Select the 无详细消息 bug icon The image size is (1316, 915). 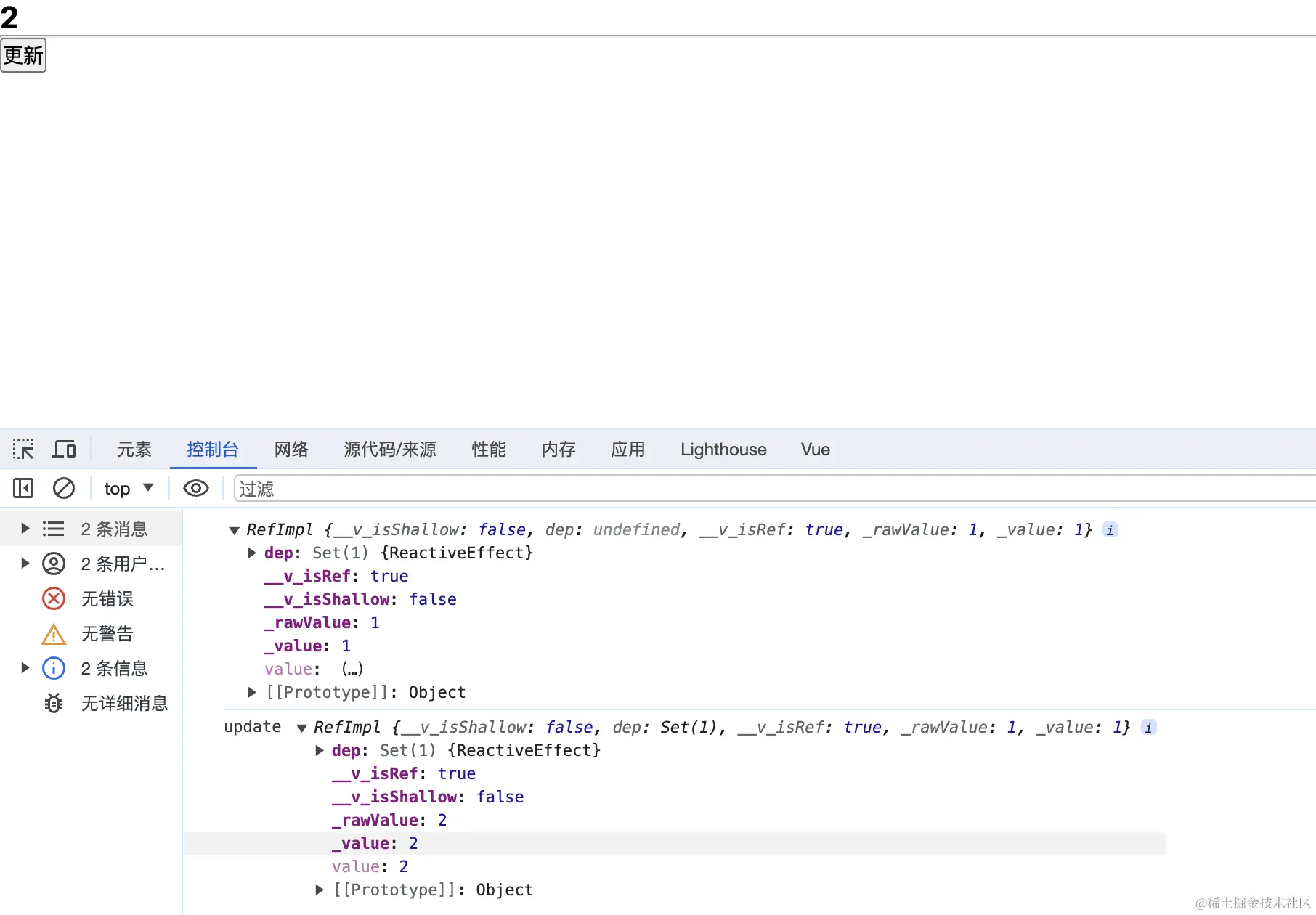click(x=54, y=703)
